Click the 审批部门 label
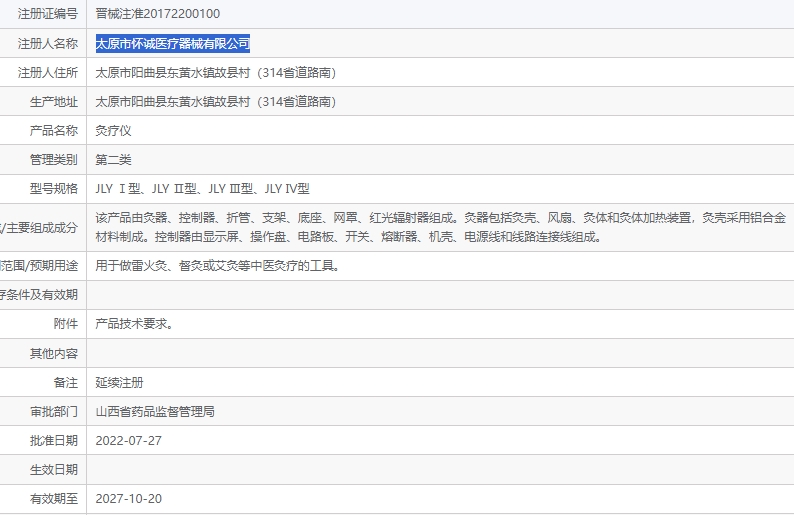794x515 pixels. [x=54, y=411]
